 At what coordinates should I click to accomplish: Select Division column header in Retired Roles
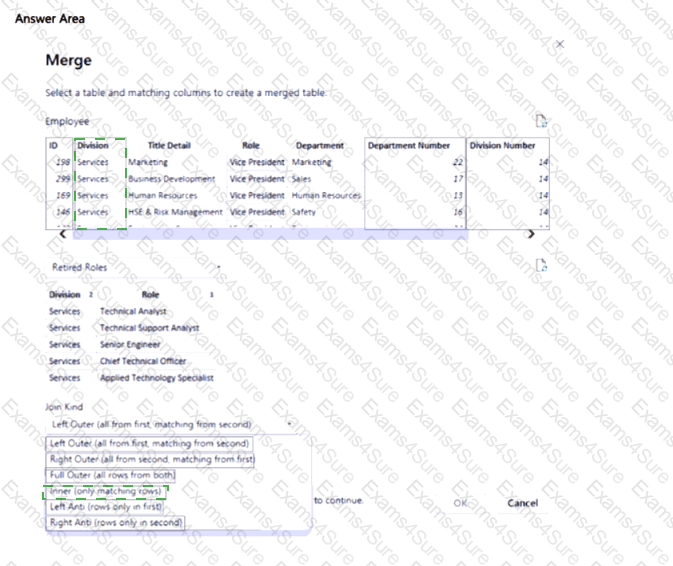tap(65, 295)
